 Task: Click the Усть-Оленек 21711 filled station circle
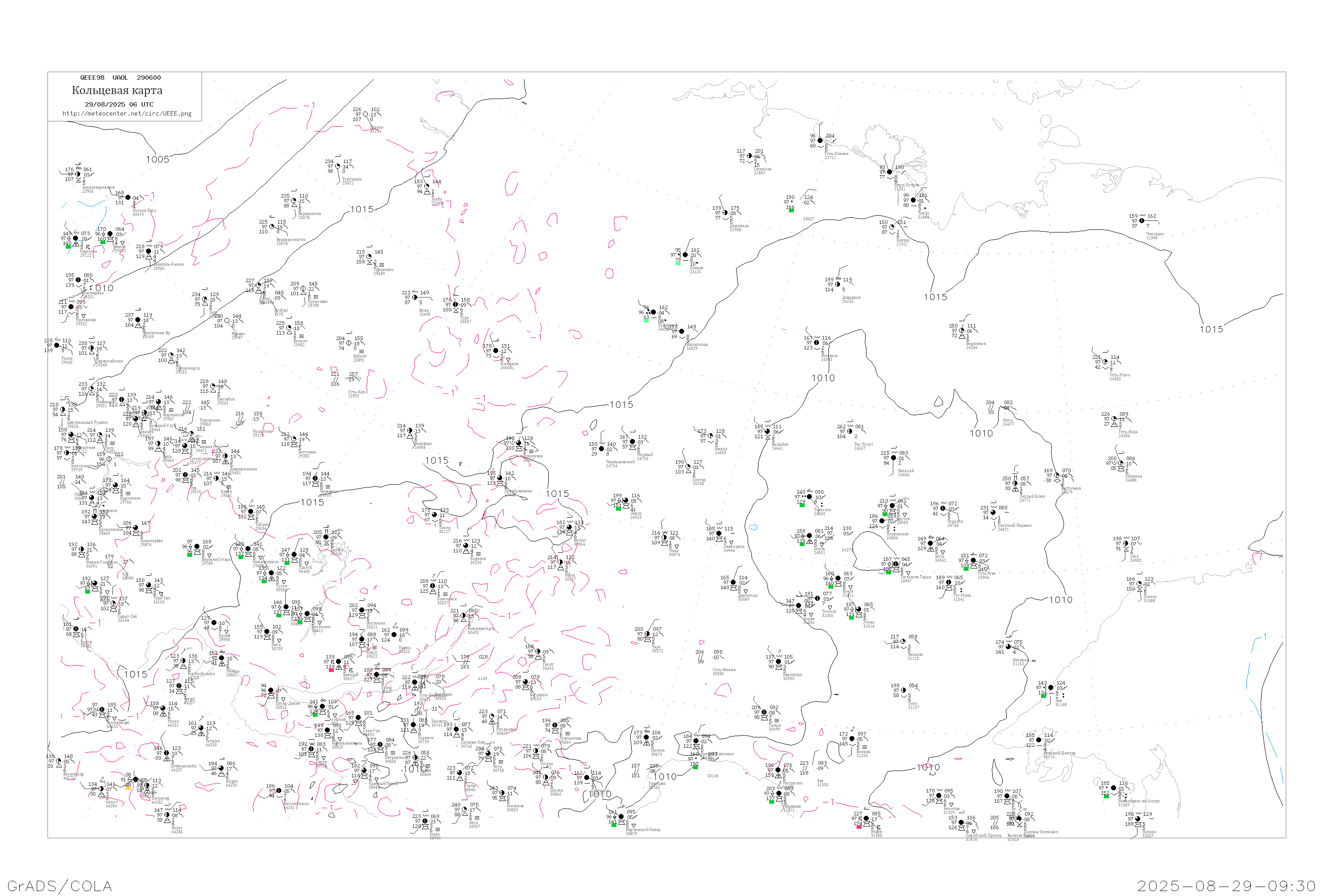point(820,141)
